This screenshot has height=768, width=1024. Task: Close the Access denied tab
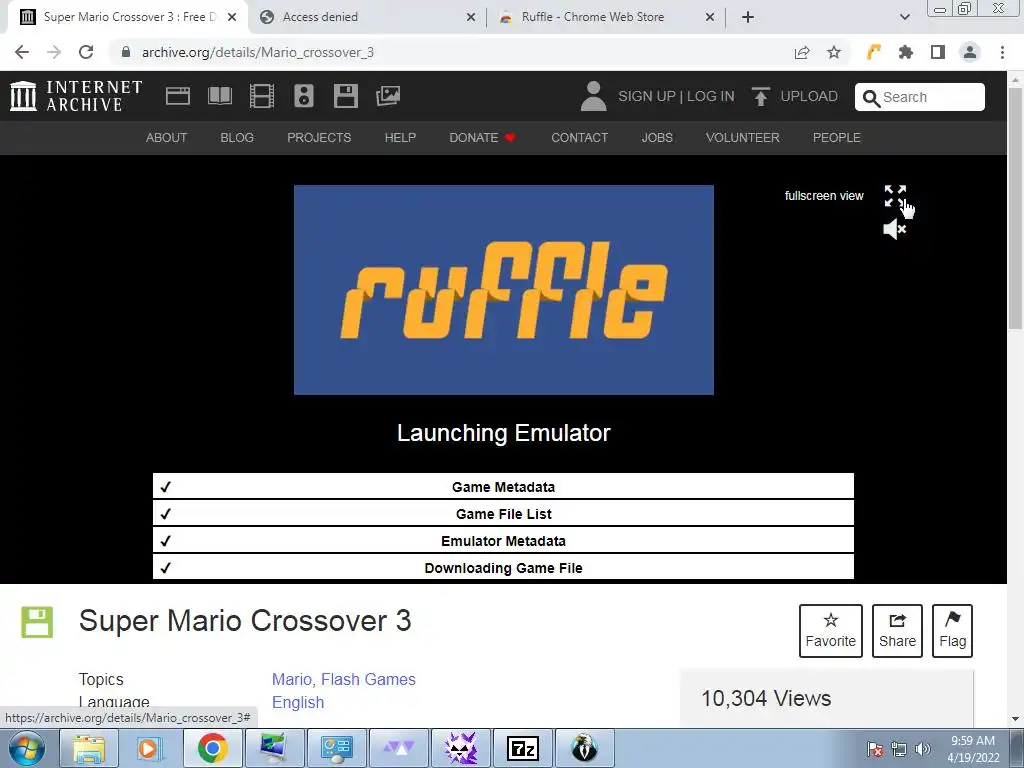click(x=471, y=18)
